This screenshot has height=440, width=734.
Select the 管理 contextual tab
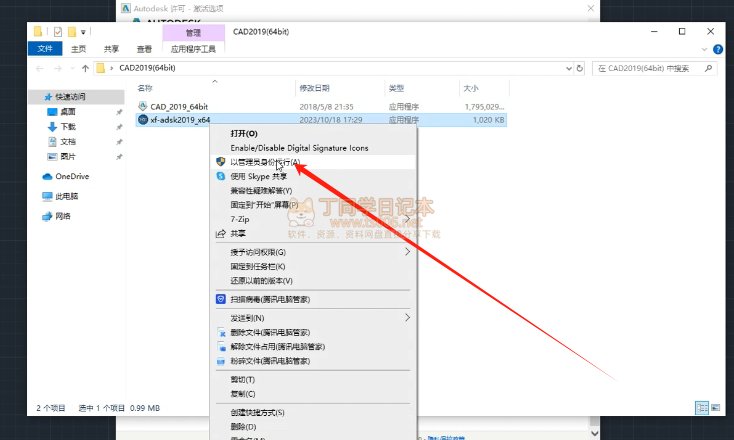193,32
